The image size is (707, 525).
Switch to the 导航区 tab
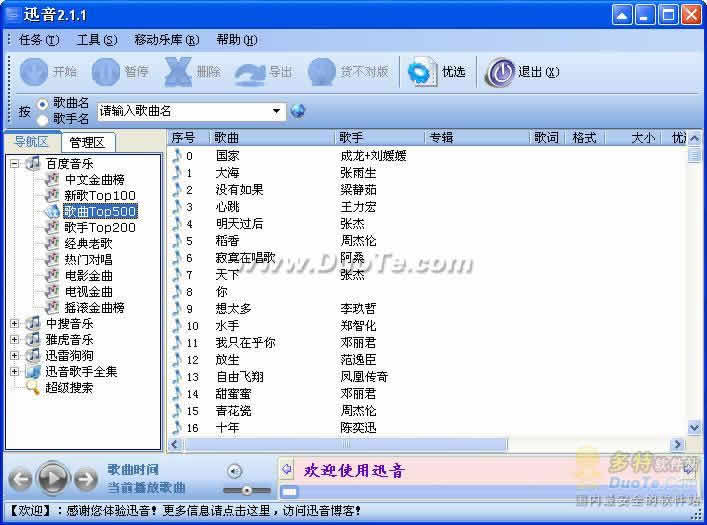(x=32, y=142)
